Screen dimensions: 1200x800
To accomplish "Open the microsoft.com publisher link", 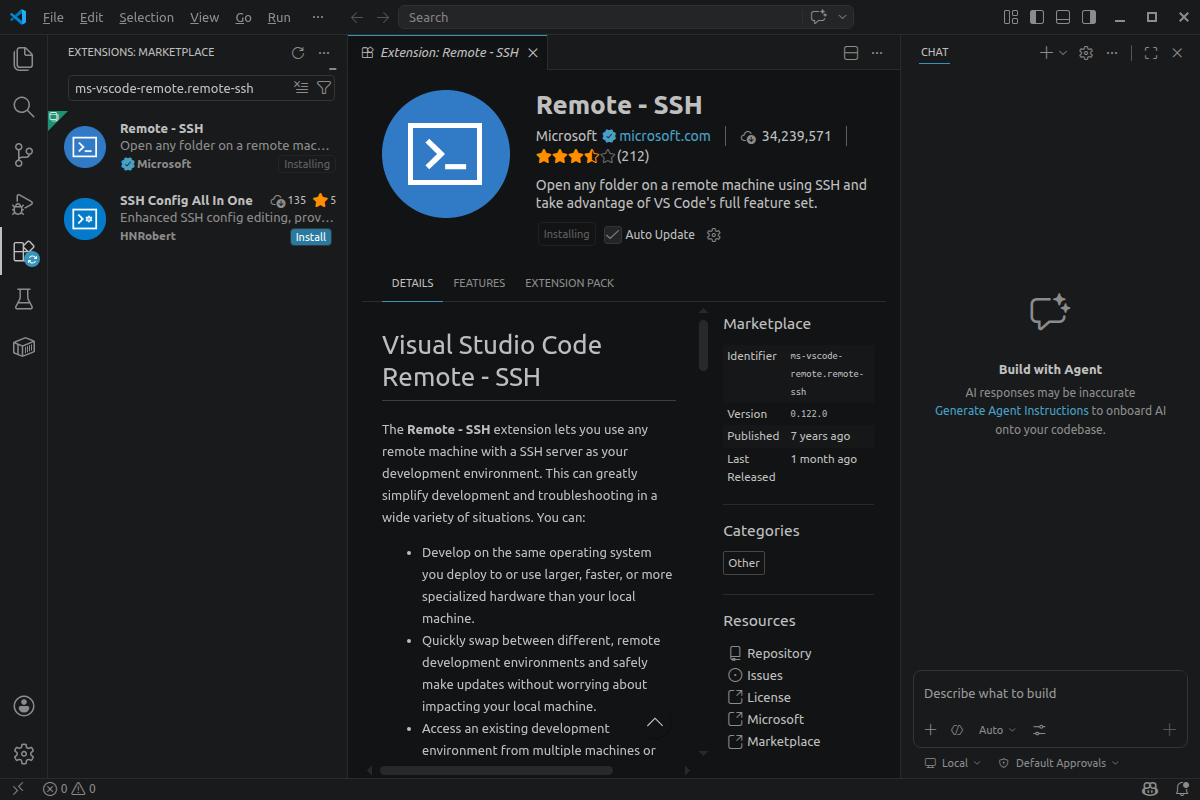I will (664, 136).
